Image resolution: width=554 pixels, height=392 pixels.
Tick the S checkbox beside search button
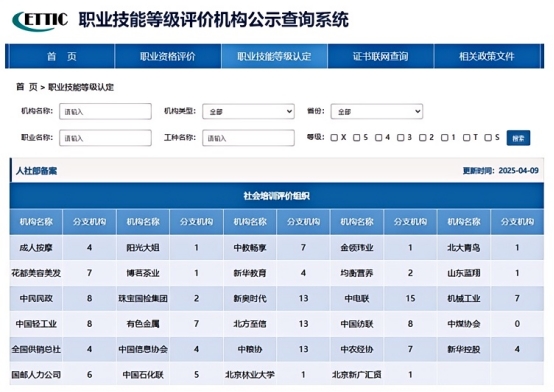coord(488,138)
